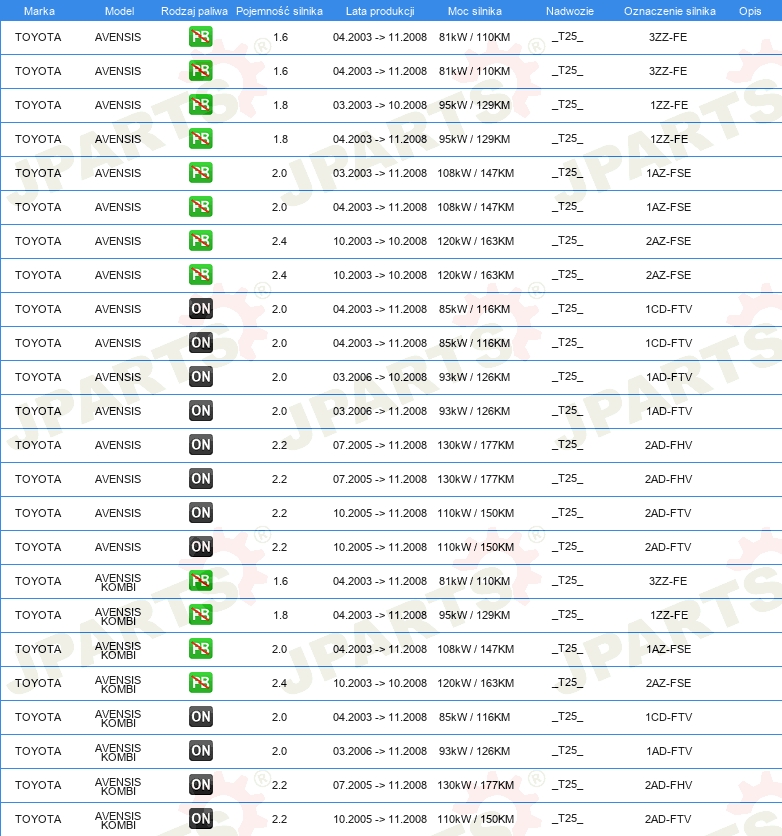The width and height of the screenshot is (782, 836).
Task: Click '130kW / 177KM' in the Avensis Kombi row
Action: [475, 785]
